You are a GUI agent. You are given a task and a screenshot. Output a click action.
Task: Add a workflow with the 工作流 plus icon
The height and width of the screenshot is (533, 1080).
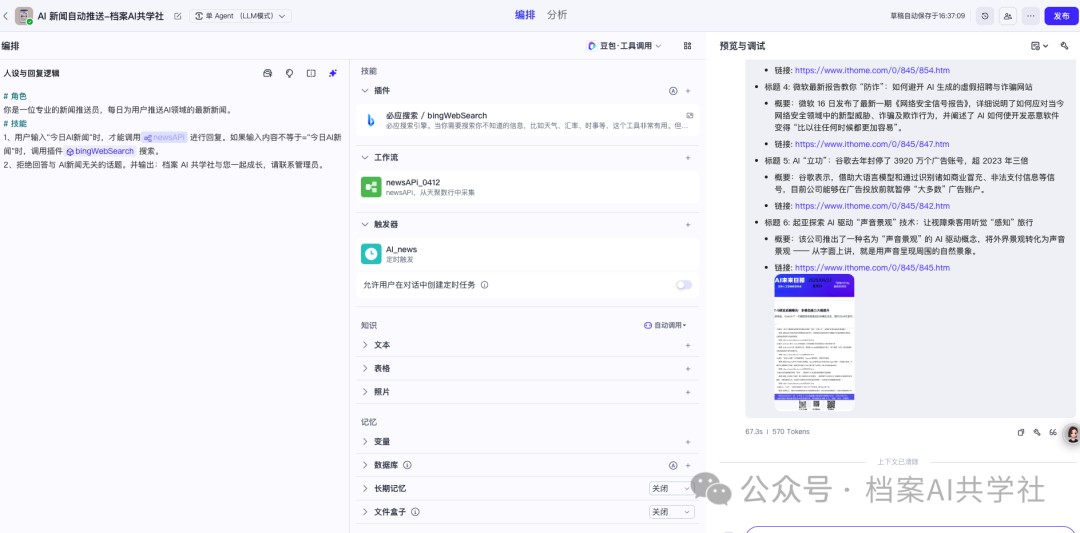pyautogui.click(x=688, y=158)
